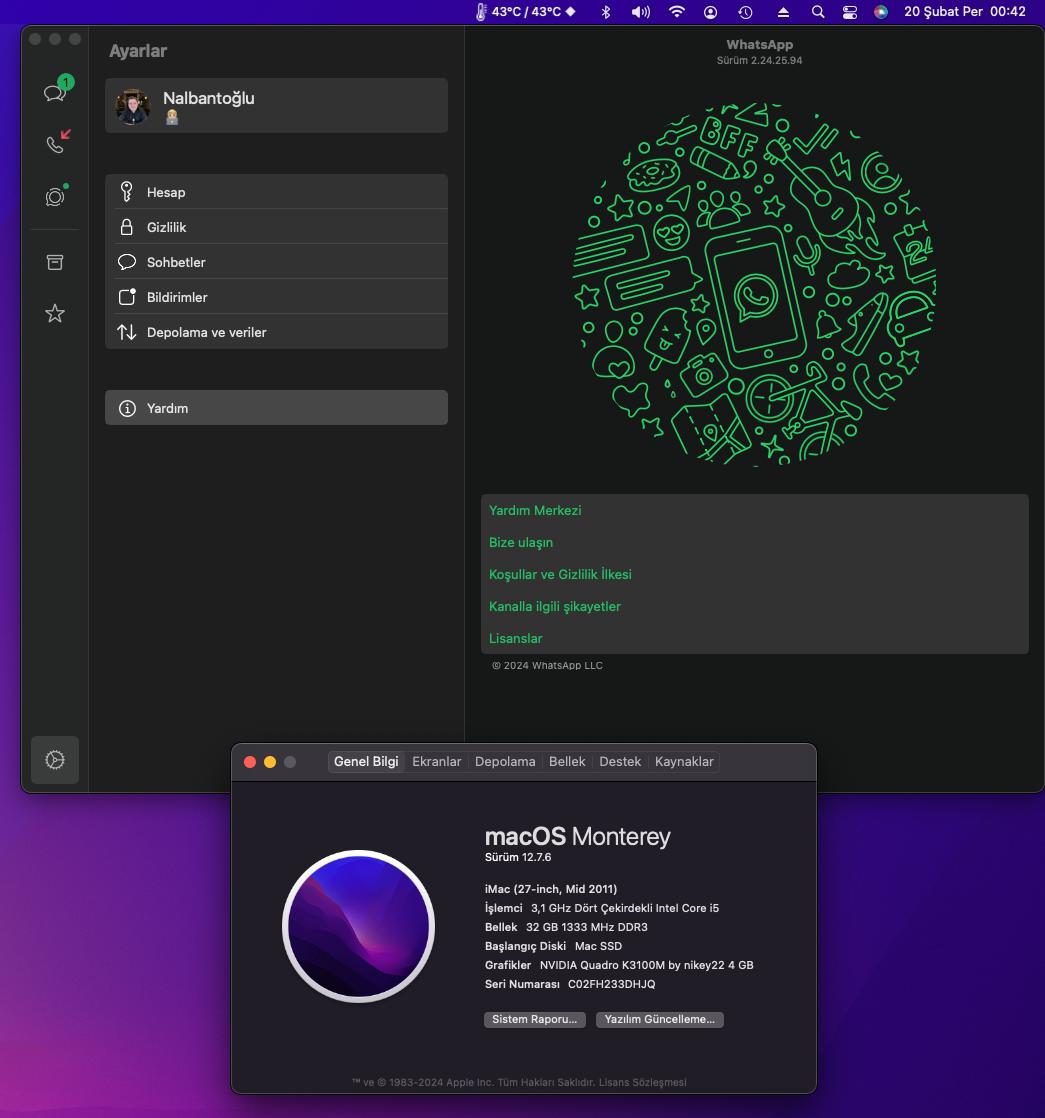The image size is (1045, 1118).
Task: Click the macOS Monterey logo image
Action: (x=359, y=926)
